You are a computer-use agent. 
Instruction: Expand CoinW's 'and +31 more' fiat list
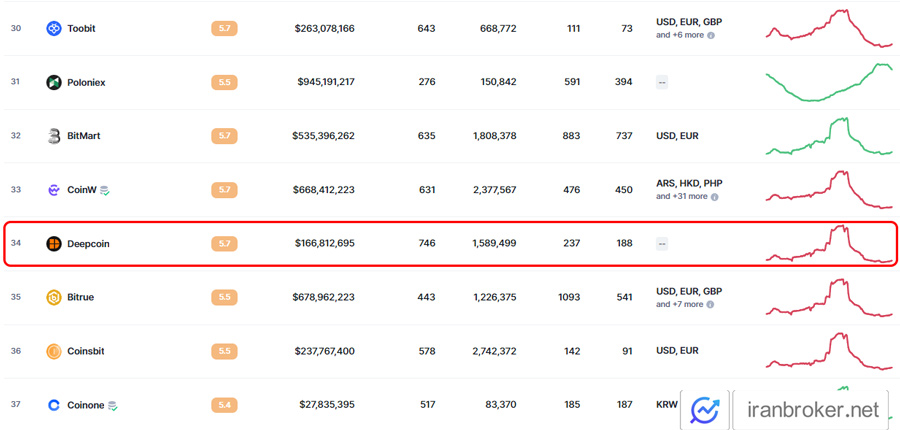682,196
